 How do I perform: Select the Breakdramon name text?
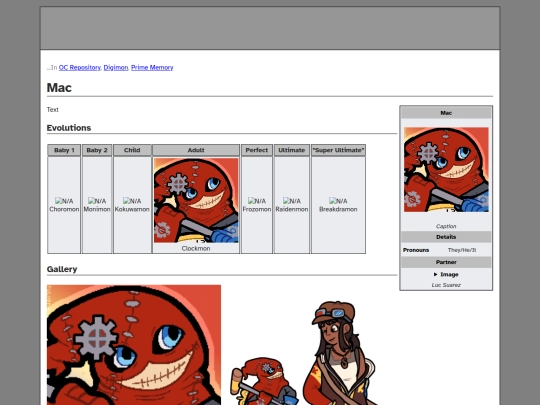tap(338, 209)
